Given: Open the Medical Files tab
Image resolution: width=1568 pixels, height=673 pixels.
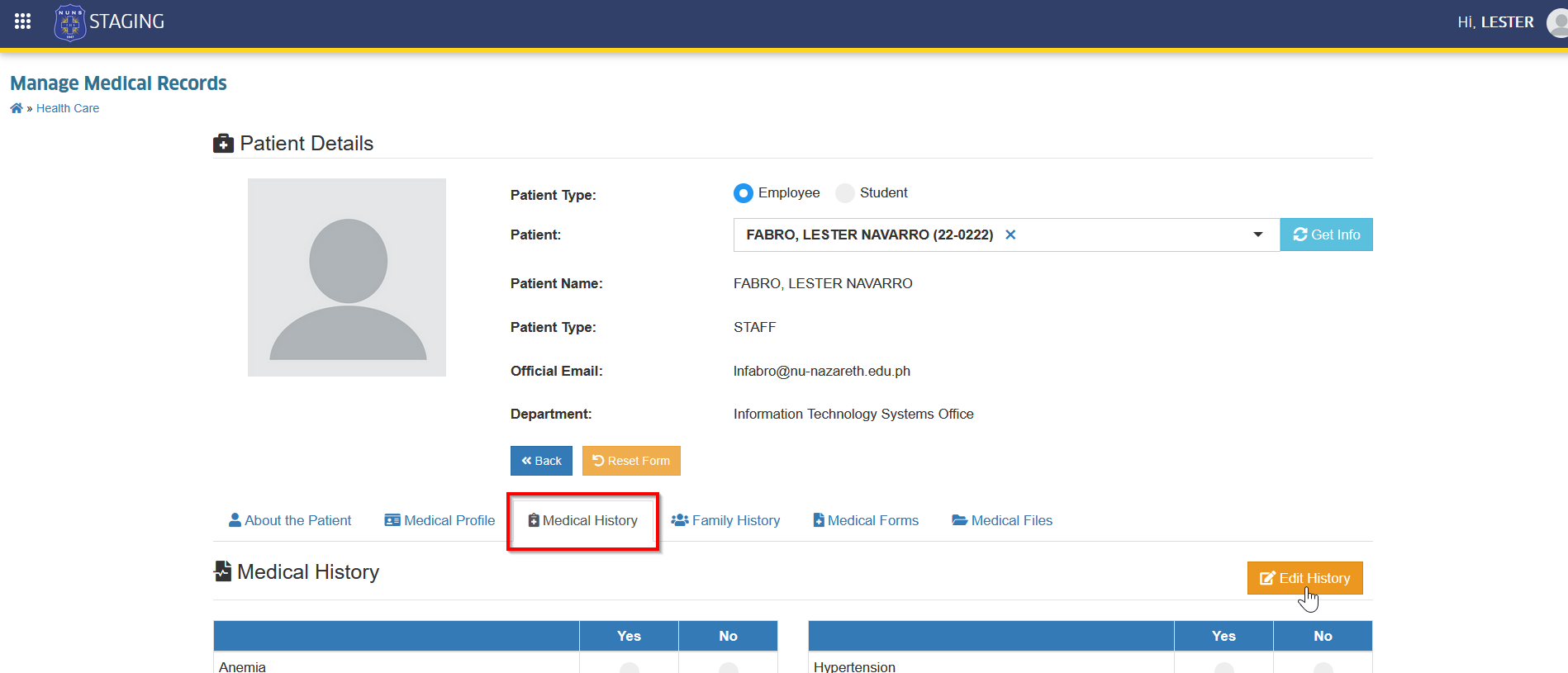Looking at the screenshot, I should tap(1002, 520).
